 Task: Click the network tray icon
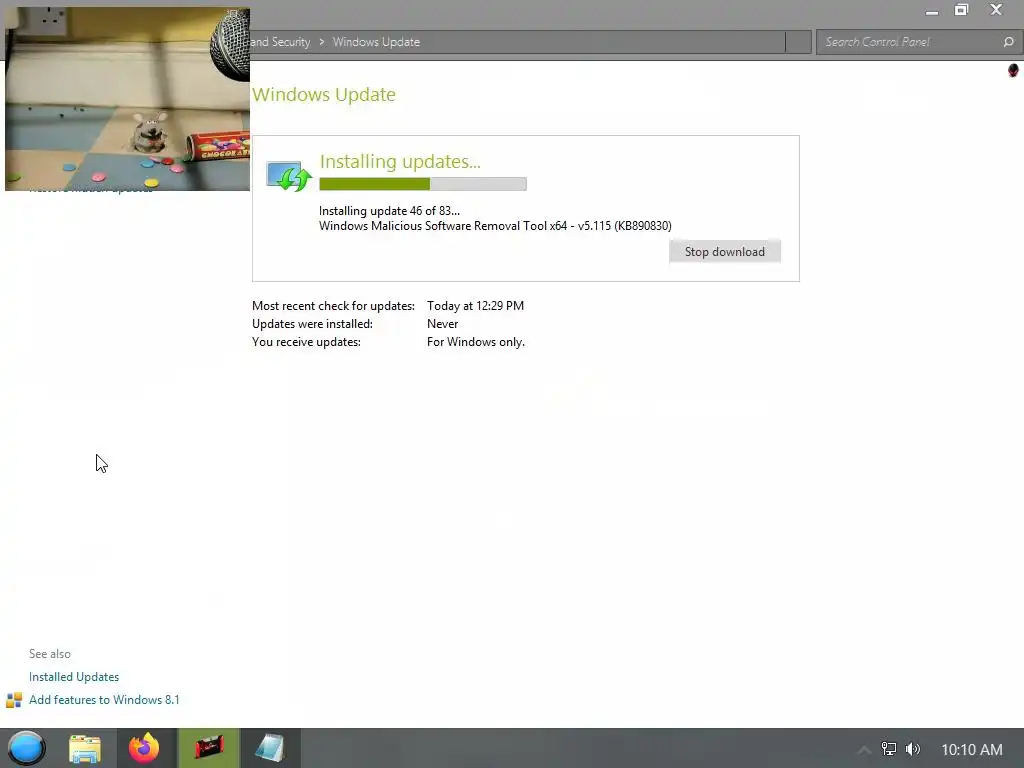coord(889,749)
